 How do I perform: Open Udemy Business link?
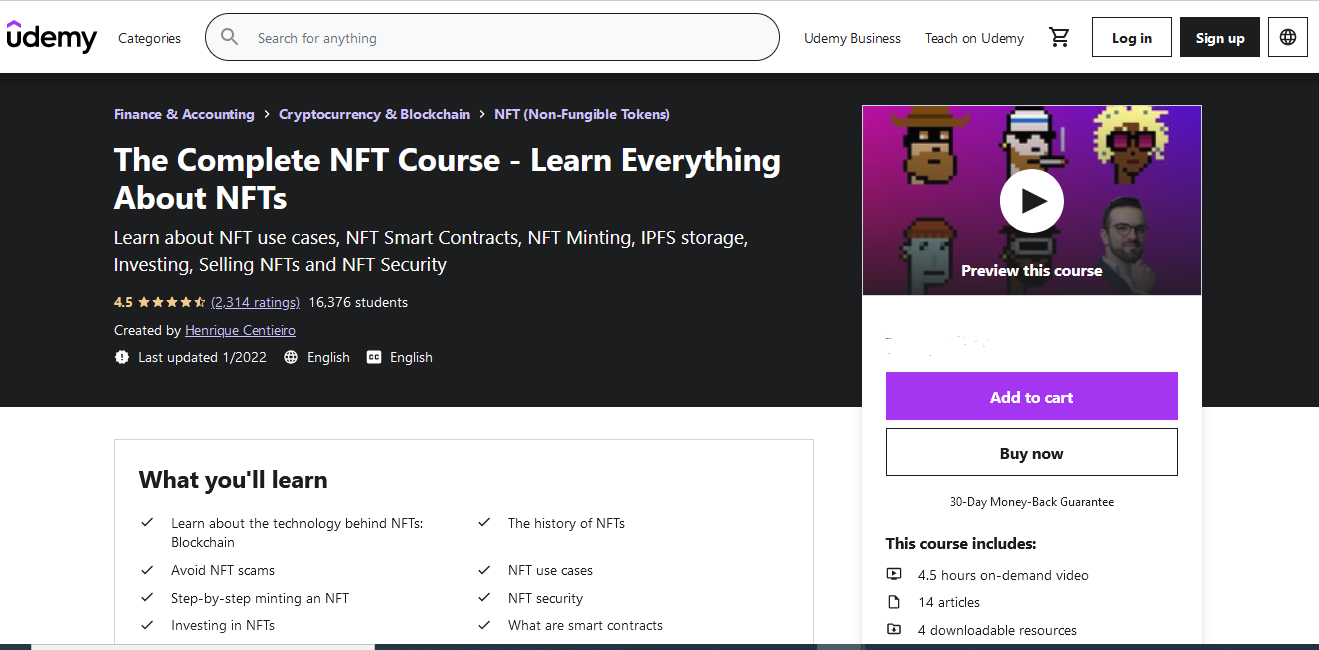point(852,38)
